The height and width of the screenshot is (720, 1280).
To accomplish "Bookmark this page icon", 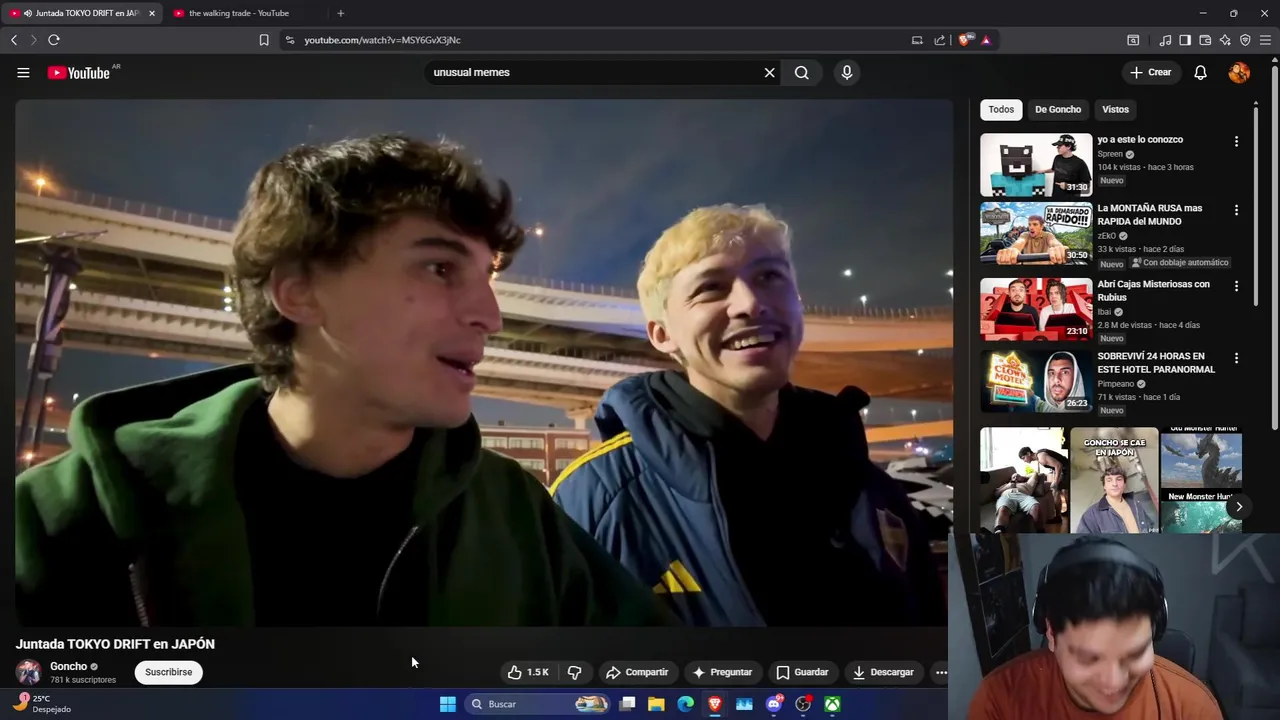I will (264, 40).
